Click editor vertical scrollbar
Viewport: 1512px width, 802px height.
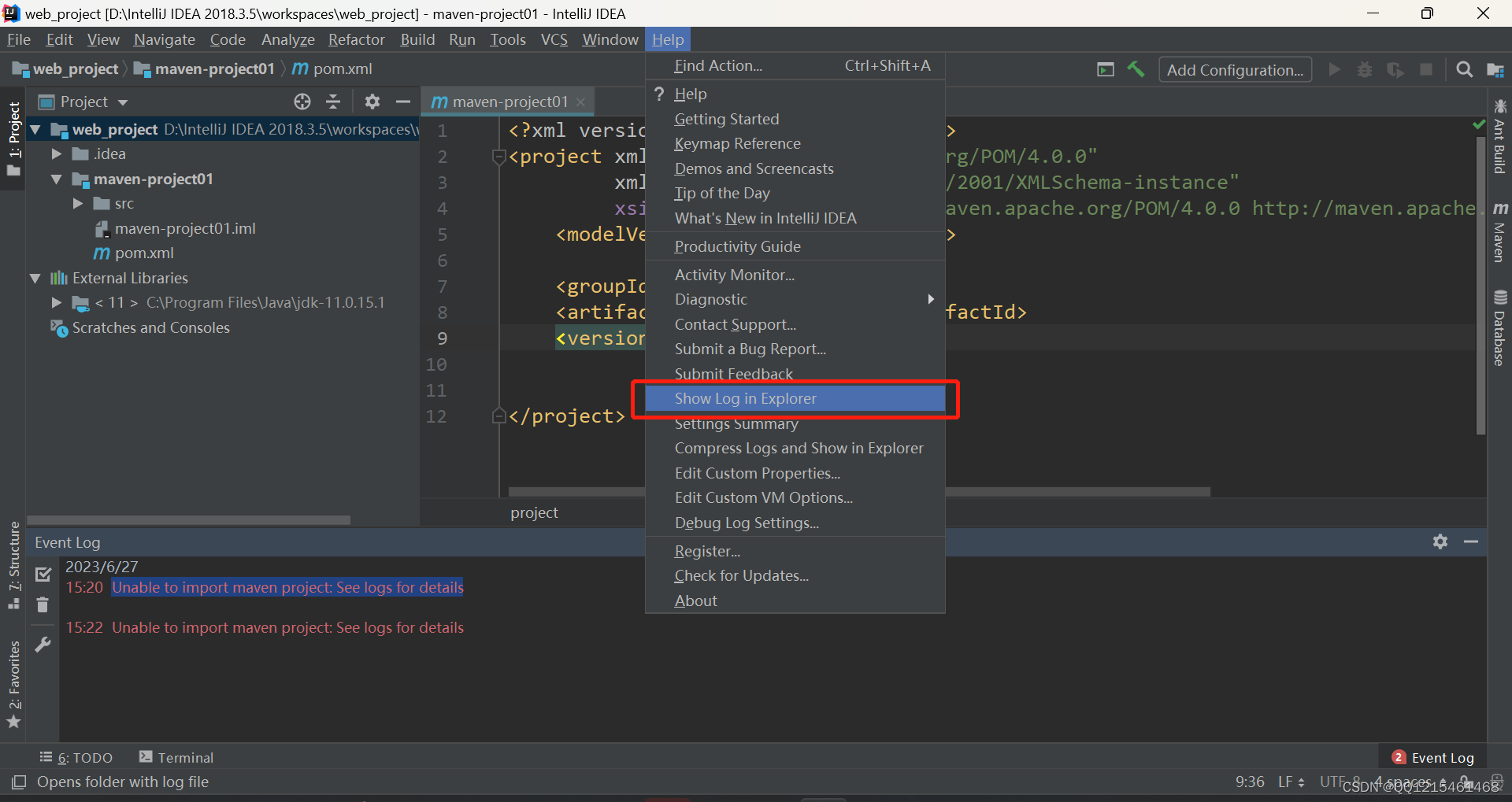point(1480,285)
